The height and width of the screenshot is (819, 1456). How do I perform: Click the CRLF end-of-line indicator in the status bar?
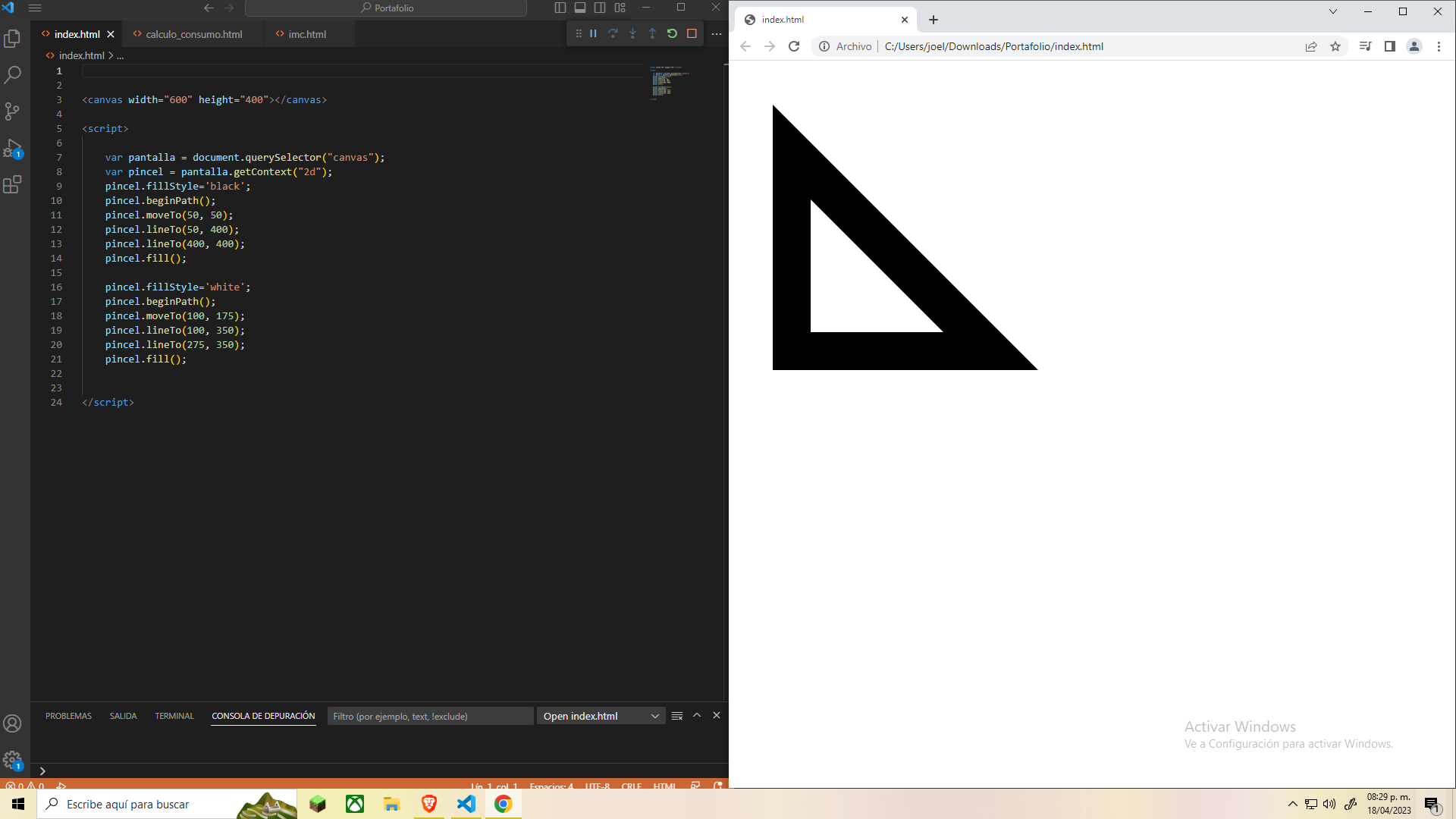click(632, 786)
